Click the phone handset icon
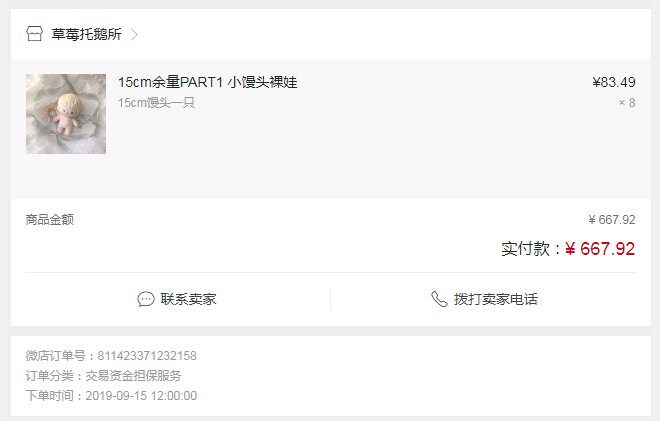This screenshot has width=660, height=421. coord(439,299)
